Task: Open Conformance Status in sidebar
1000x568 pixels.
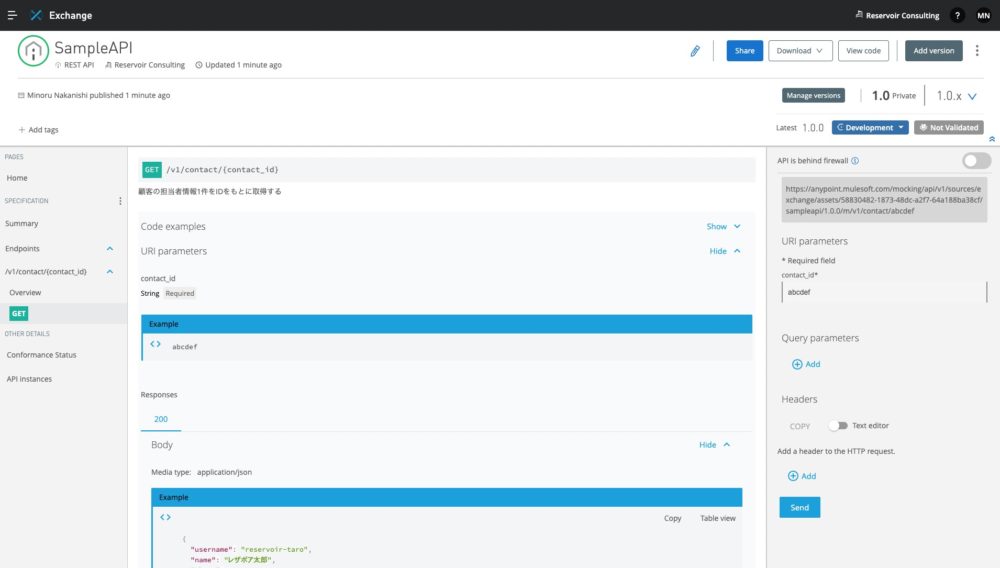Action: pos(41,355)
